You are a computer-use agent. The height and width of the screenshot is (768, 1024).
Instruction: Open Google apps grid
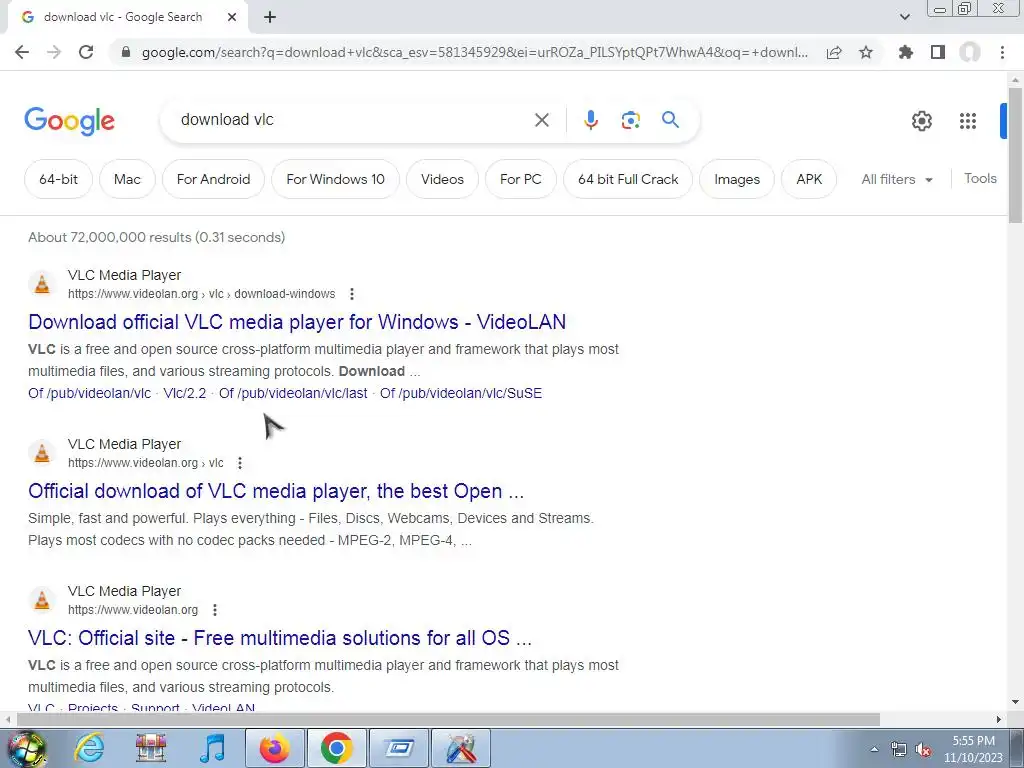[968, 121]
